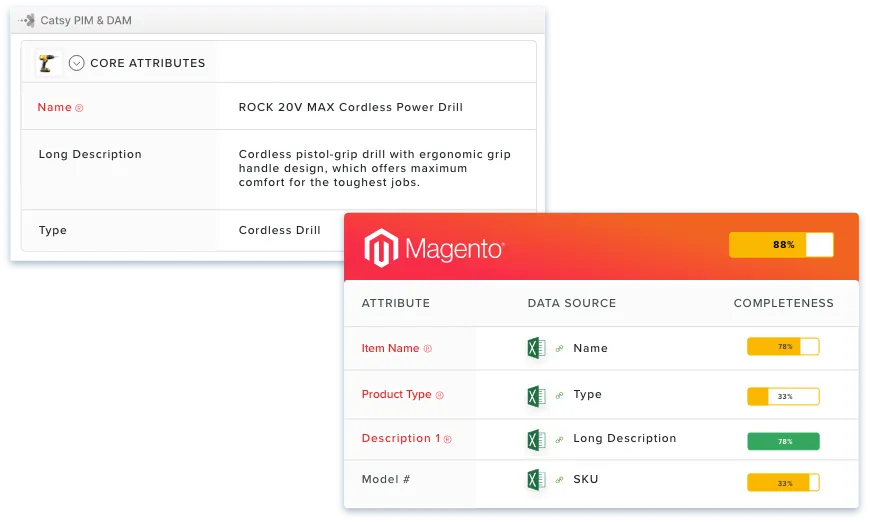The image size is (870, 522).
Task: Select the Product Type attribute link
Action: [x=396, y=394]
